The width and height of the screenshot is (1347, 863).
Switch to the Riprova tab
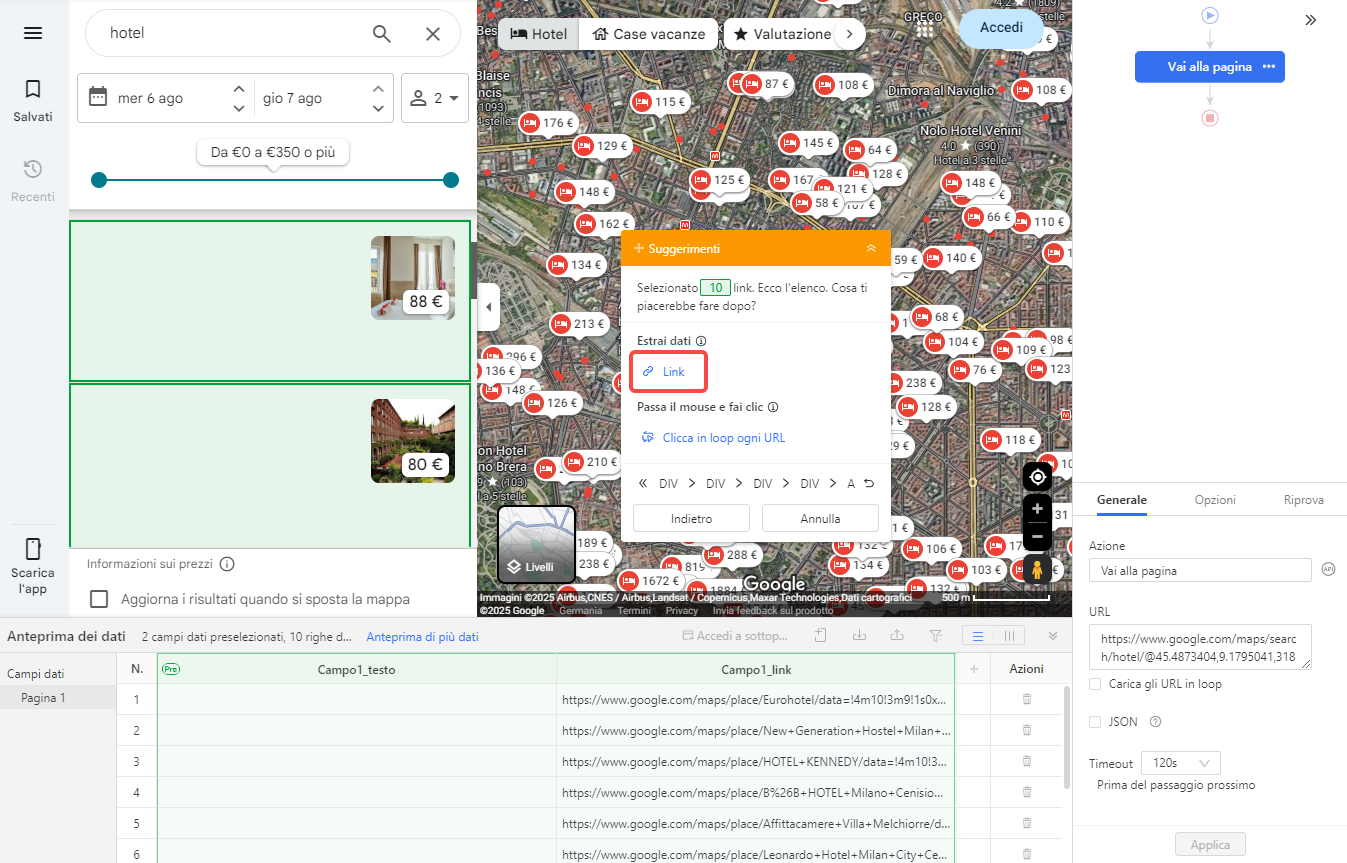(x=1303, y=500)
